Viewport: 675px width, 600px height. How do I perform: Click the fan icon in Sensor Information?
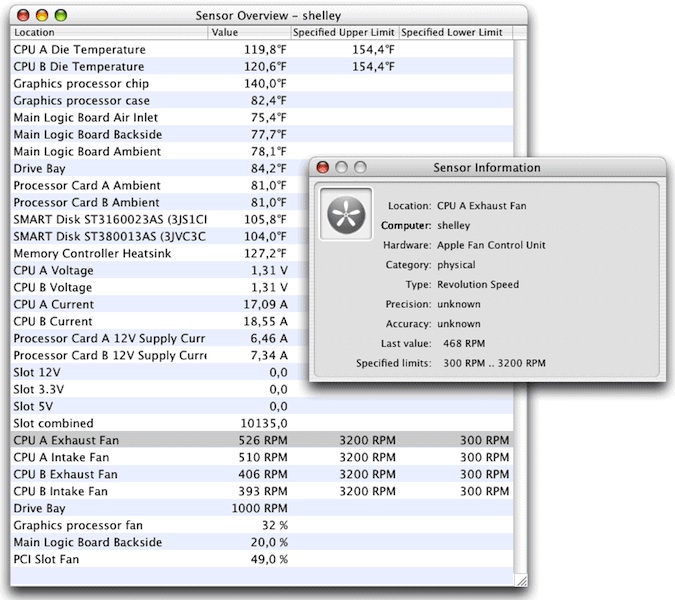tap(345, 213)
